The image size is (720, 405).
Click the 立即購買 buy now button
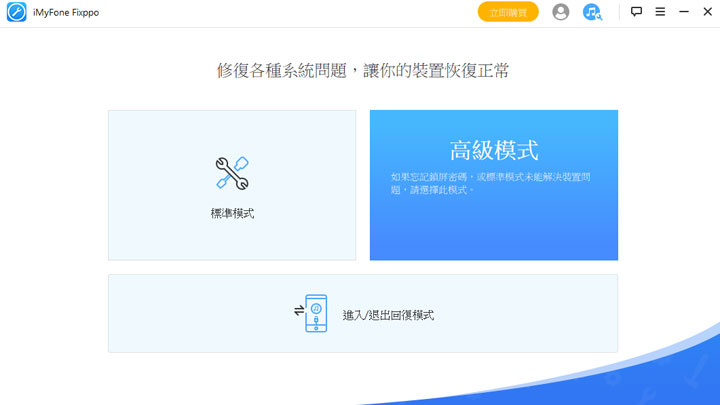point(508,12)
